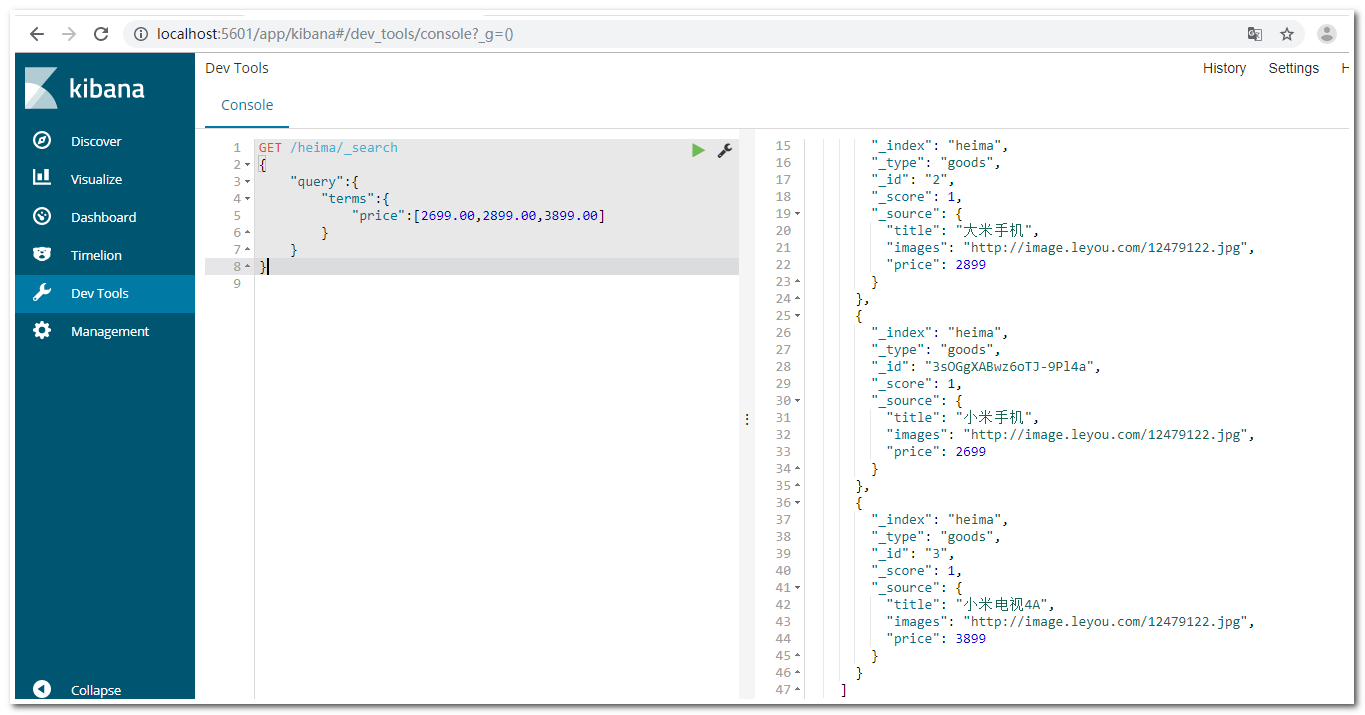Click price value 2699 in response
Screen dimensions: 1365x715
[970, 452]
